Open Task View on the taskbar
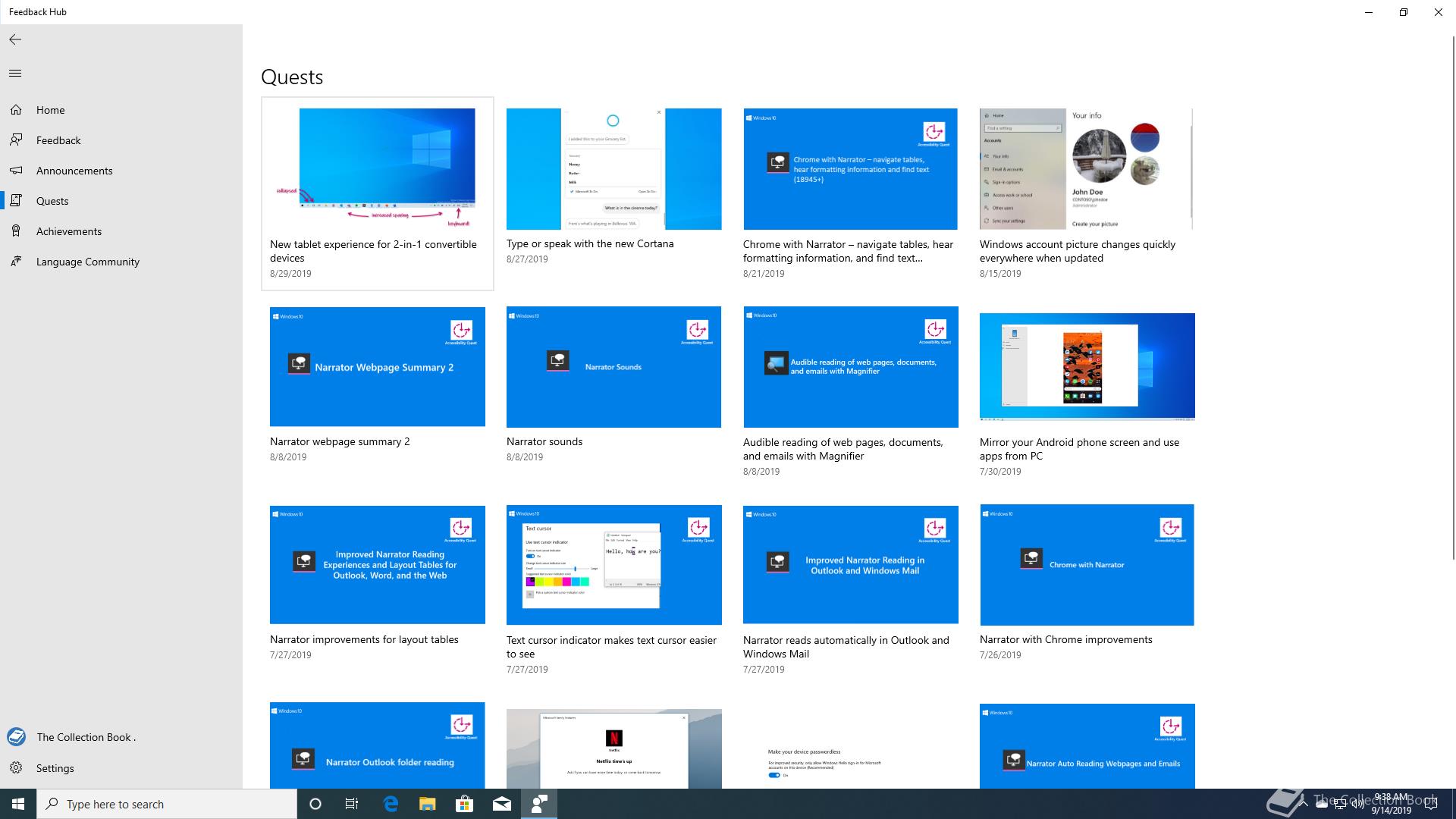This screenshot has height=819, width=1456. point(352,804)
